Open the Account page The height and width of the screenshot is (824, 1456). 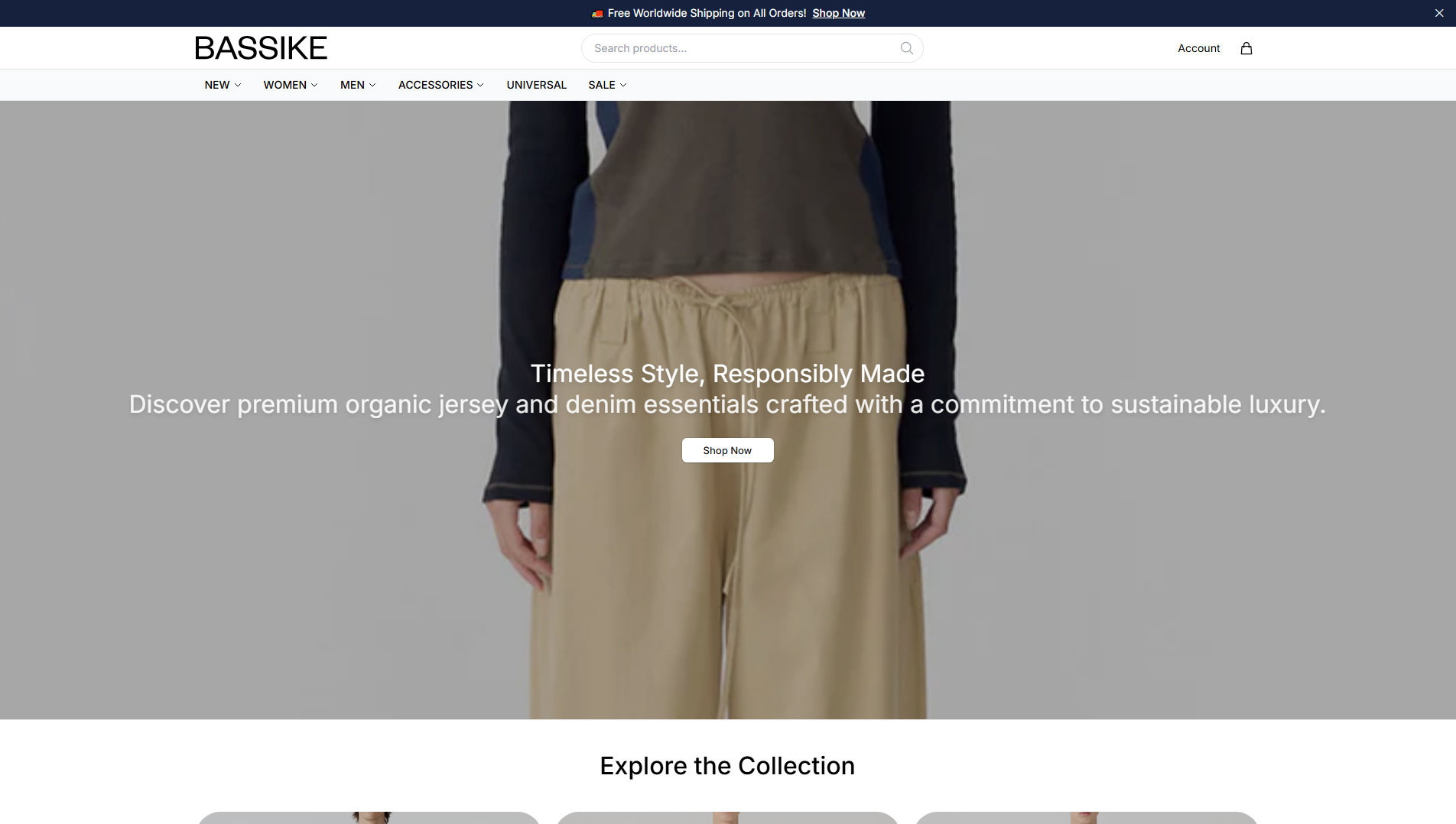(x=1198, y=48)
